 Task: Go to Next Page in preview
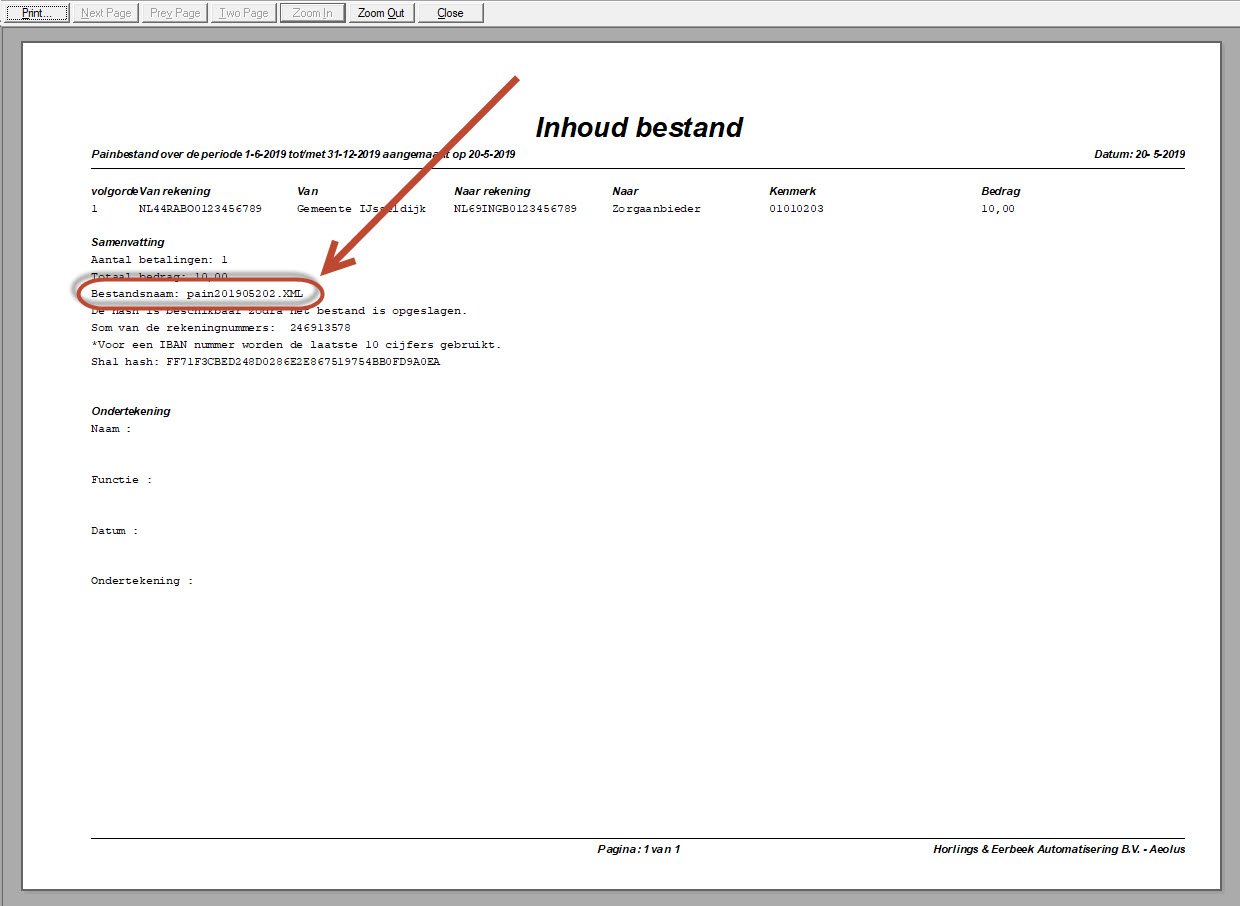tap(106, 13)
